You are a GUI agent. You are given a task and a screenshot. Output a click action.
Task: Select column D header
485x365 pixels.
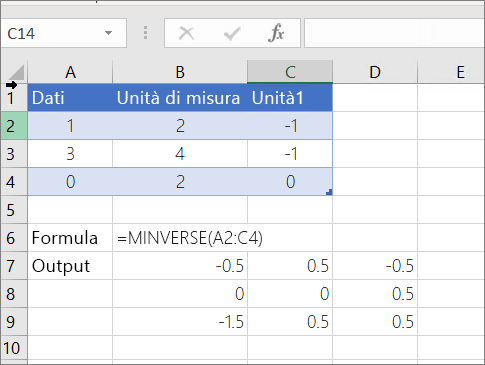pos(375,72)
